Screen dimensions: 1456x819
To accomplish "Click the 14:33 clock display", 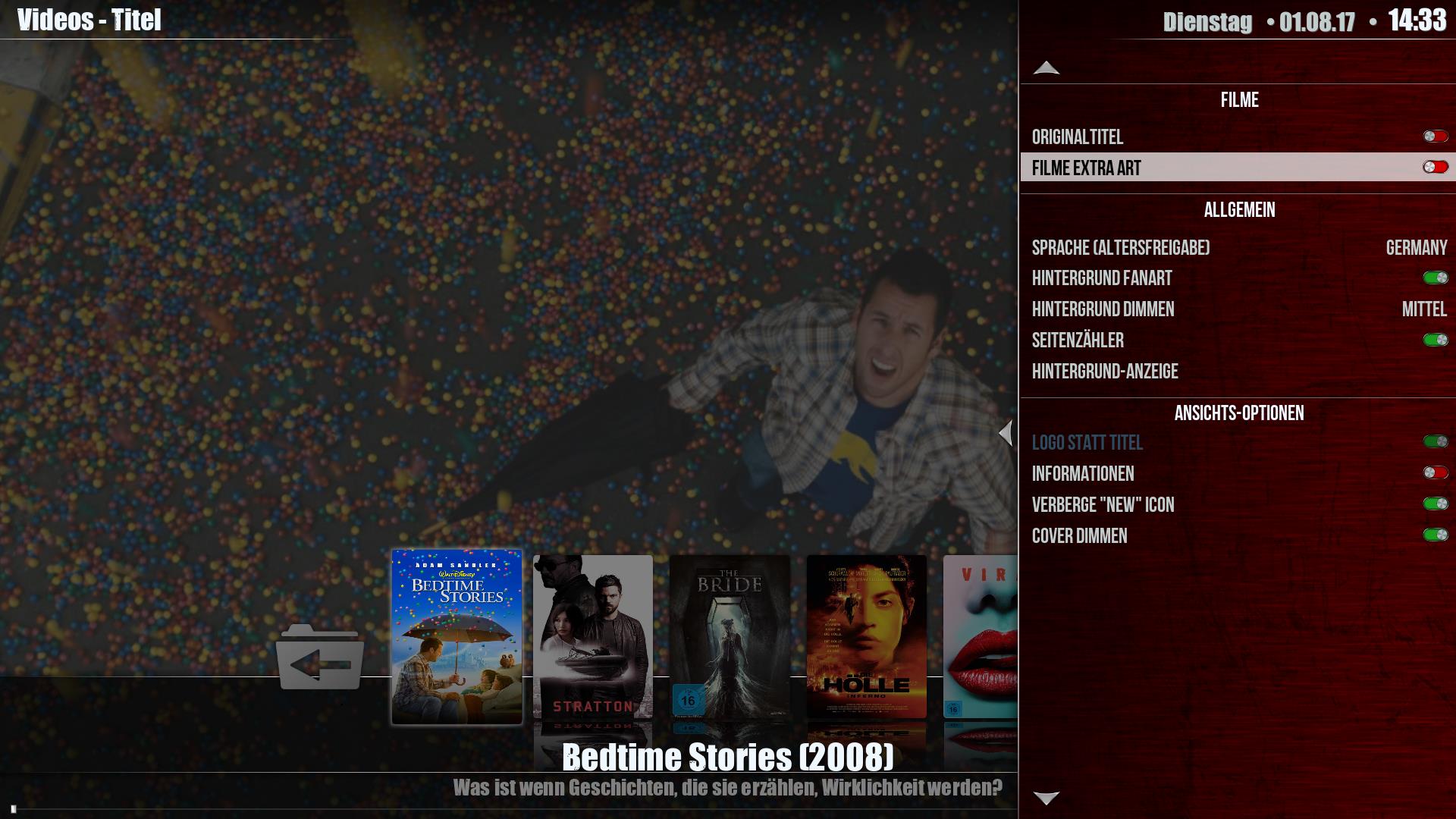I will (1417, 20).
